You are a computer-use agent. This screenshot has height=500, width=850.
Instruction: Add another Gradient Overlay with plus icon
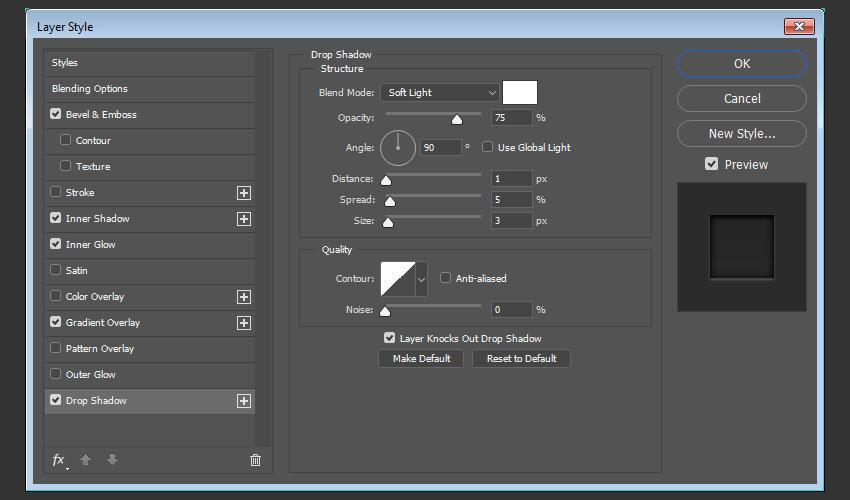[244, 323]
